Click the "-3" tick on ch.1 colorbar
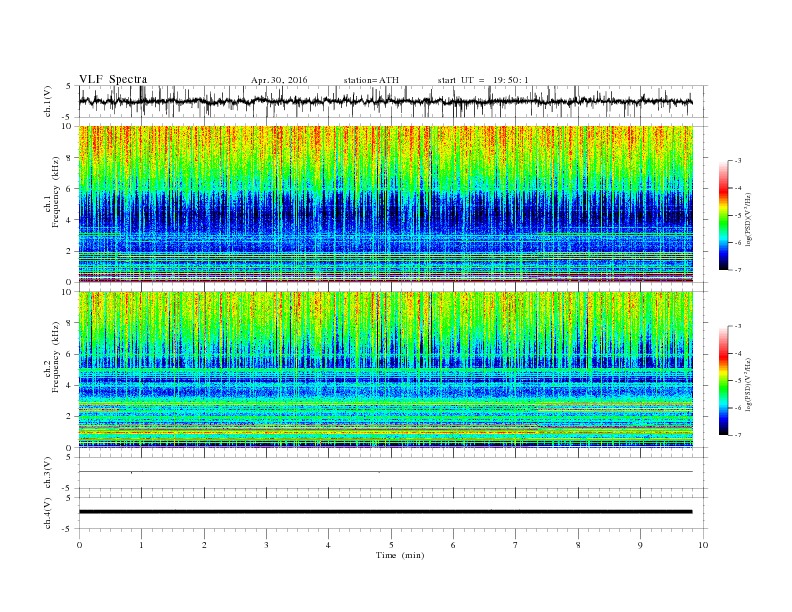Screen dimensions: 792x612 pyautogui.click(x=737, y=161)
